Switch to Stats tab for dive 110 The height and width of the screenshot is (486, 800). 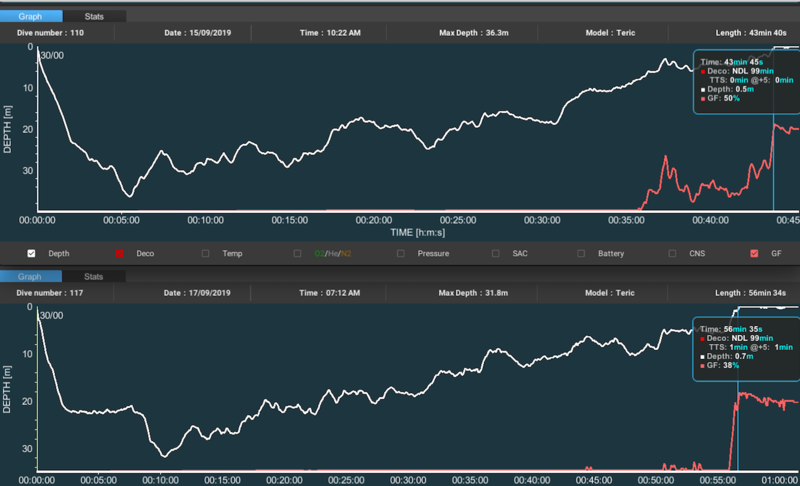click(93, 17)
